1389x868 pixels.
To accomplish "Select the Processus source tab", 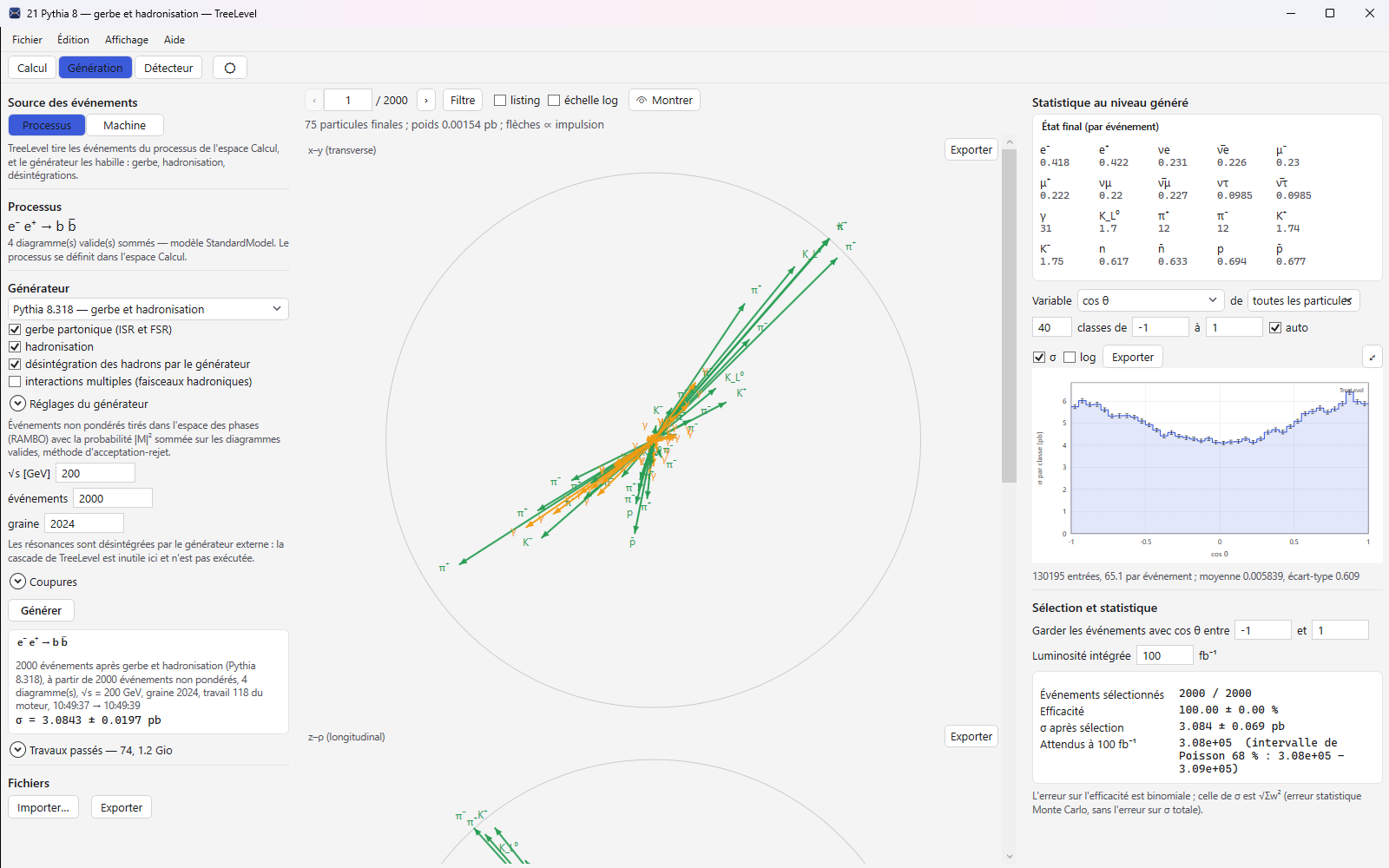I will pyautogui.click(x=47, y=125).
